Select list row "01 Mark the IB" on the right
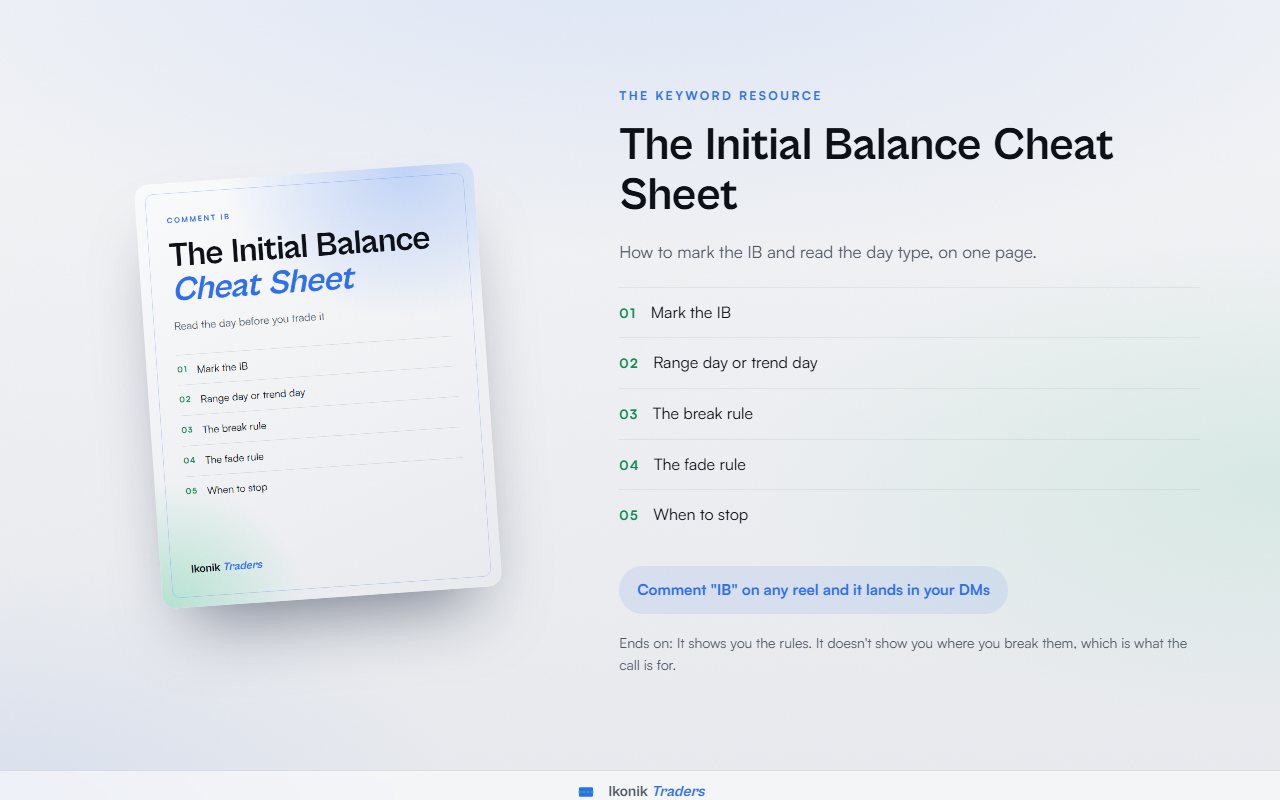Screen dimensions: 1280x800 [x=909, y=313]
